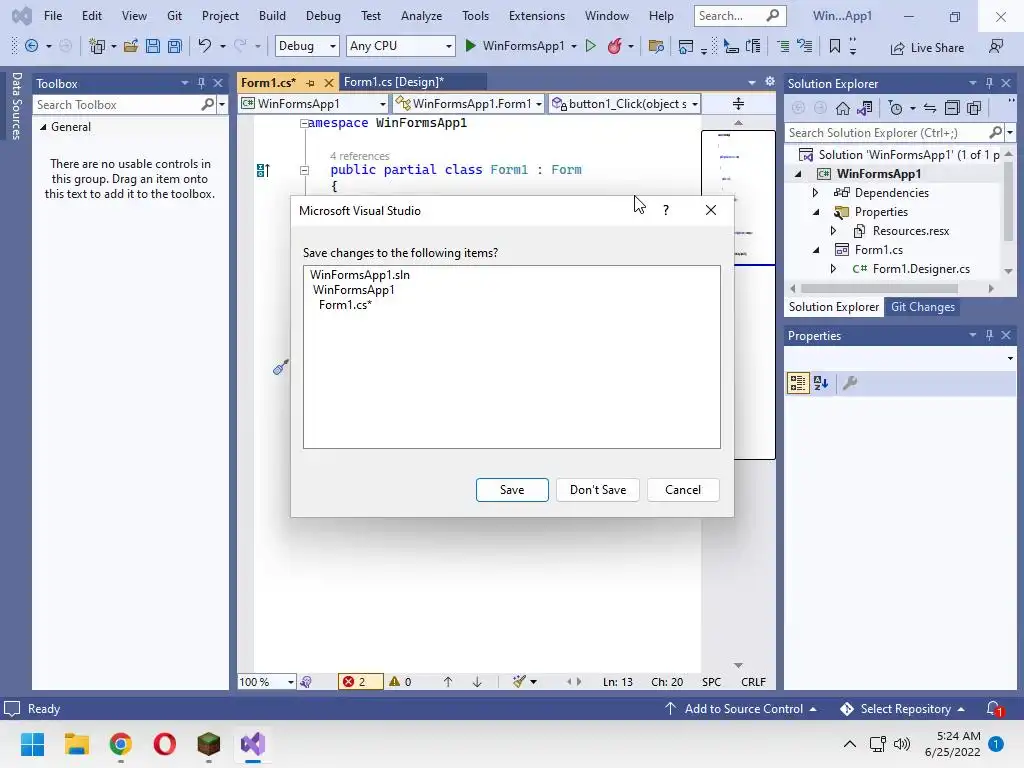Expand the Form1.Designer.cs node
The height and width of the screenshot is (768, 1024).
[833, 268]
